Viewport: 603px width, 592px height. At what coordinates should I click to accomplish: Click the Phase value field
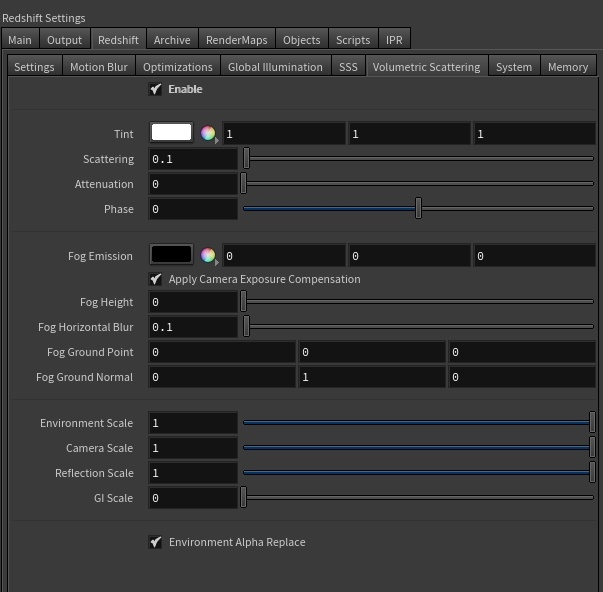click(x=193, y=209)
